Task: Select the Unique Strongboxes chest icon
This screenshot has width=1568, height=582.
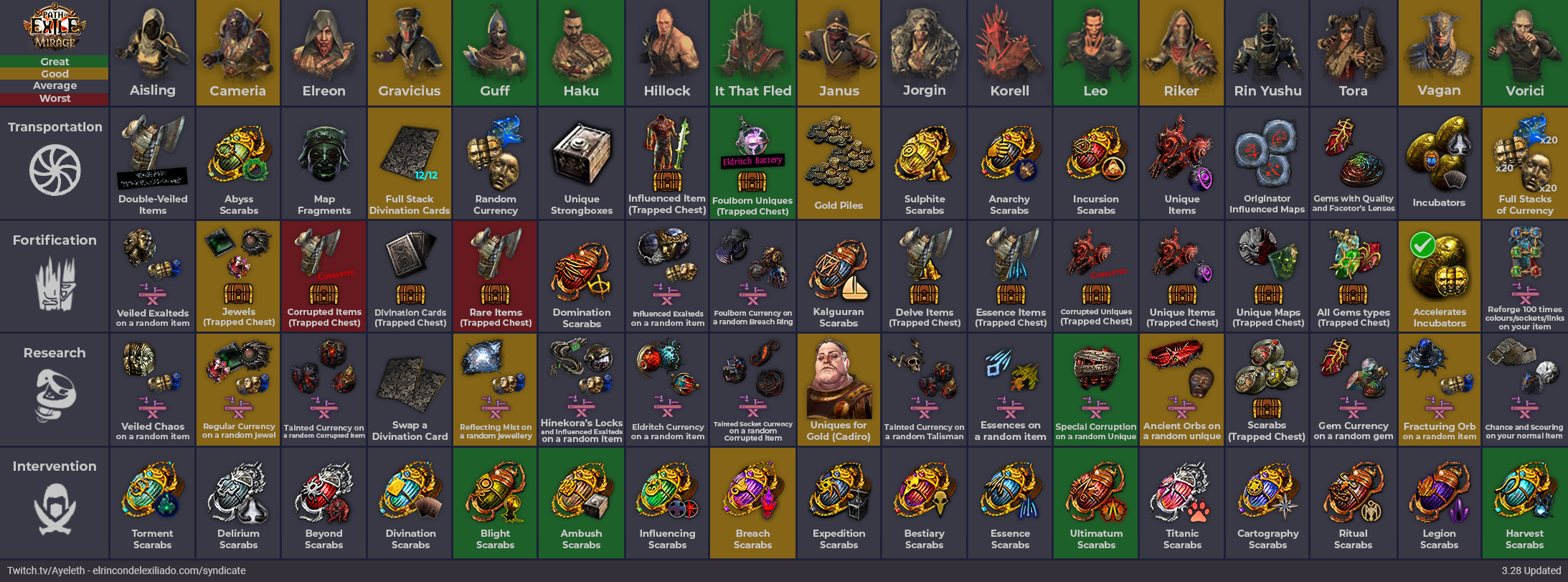Action: [581, 154]
